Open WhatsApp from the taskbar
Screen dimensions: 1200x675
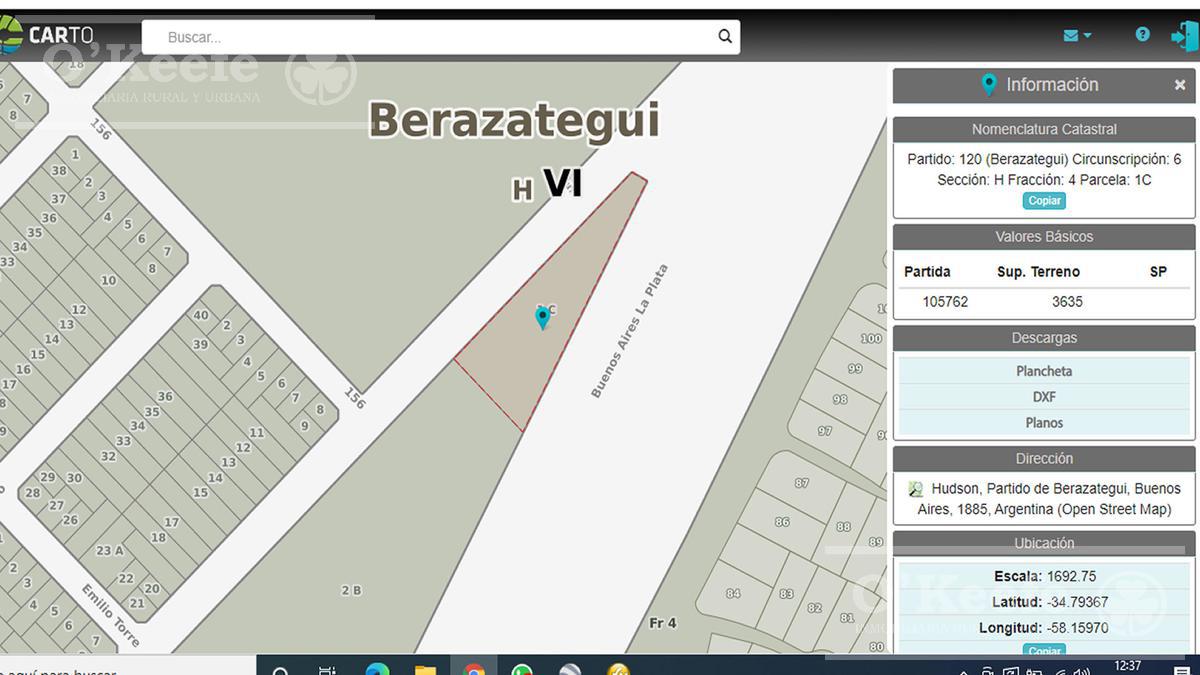pos(522,668)
